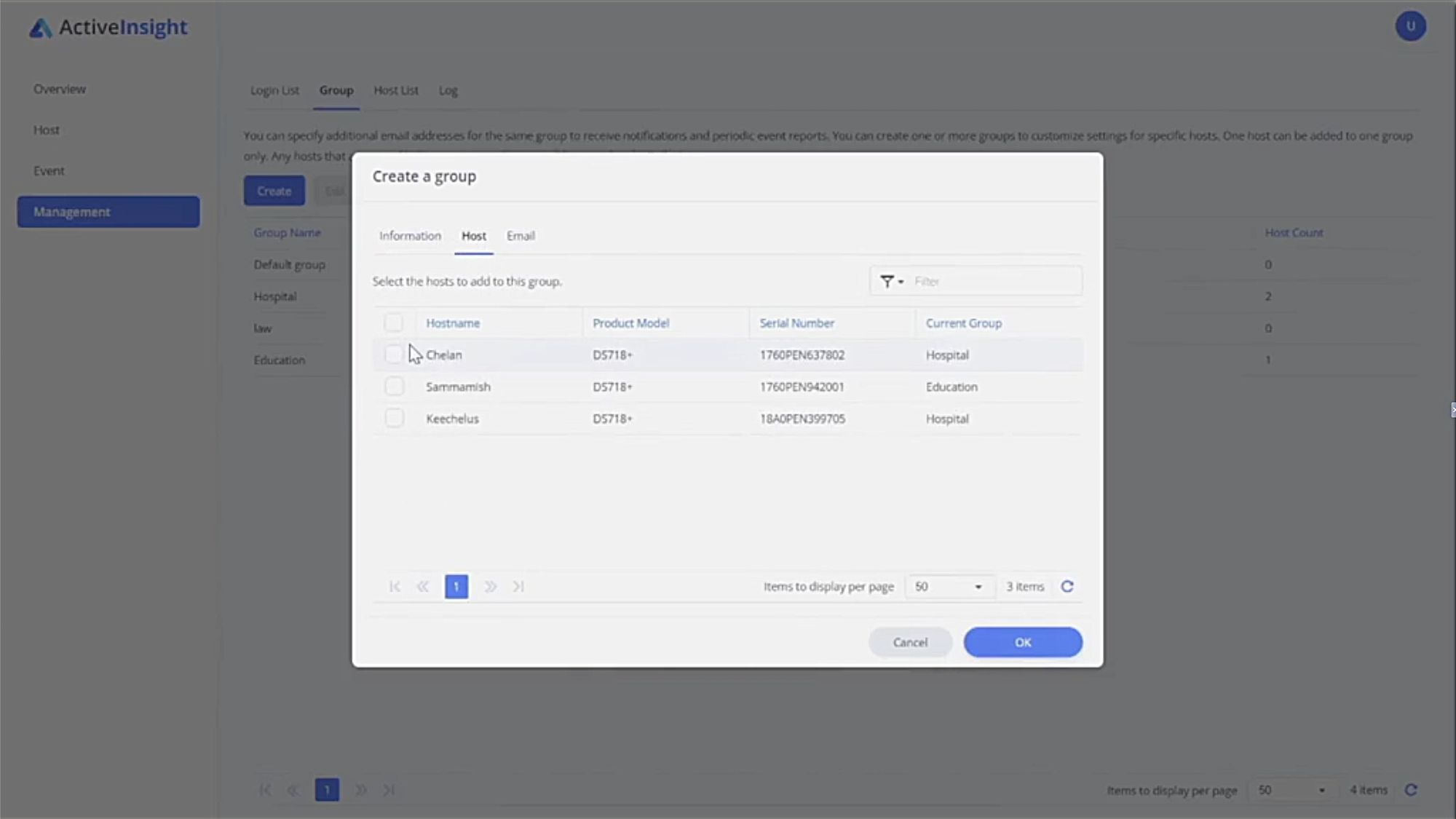Click serial number 1760PEN942001

pos(802,387)
